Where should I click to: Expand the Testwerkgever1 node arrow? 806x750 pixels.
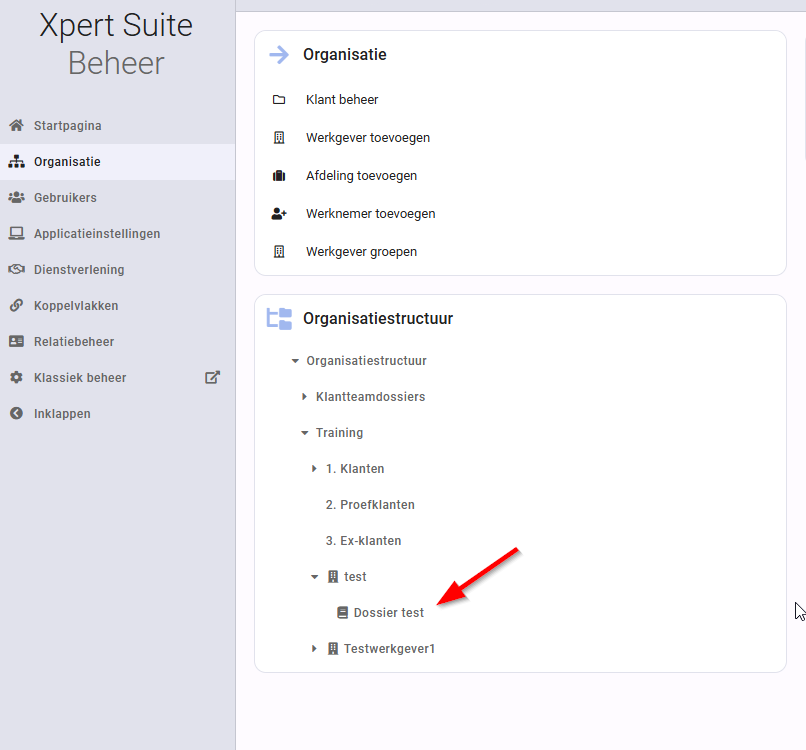click(314, 649)
